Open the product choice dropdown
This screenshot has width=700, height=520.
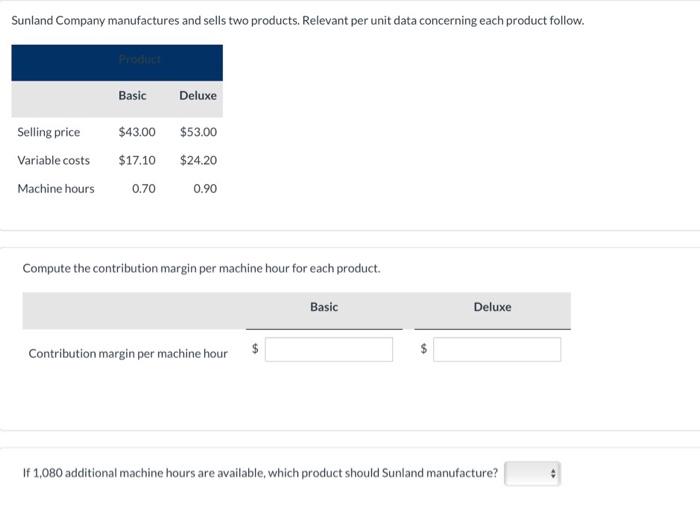(534, 473)
